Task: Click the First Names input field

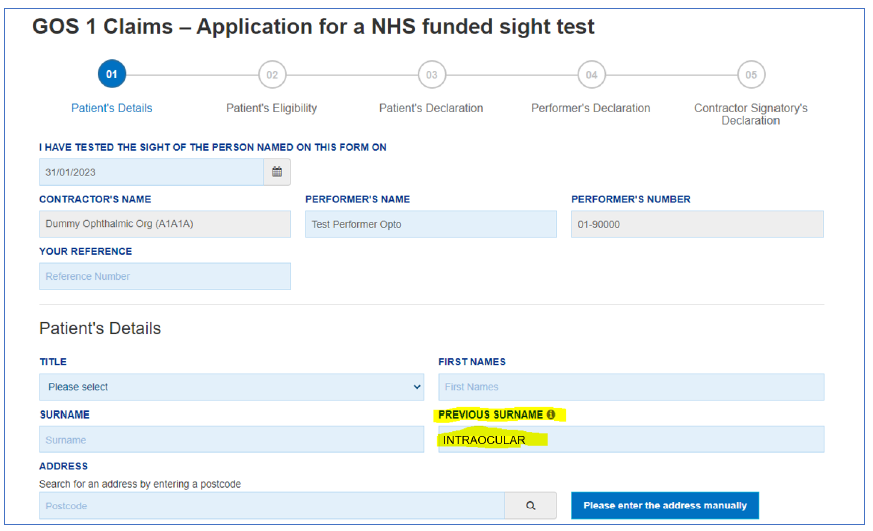Action: (x=631, y=387)
